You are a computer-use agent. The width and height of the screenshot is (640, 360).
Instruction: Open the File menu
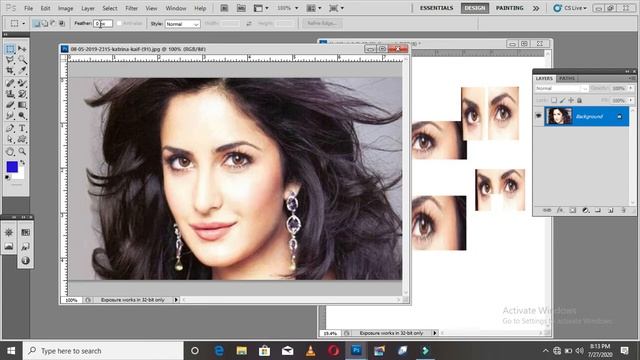coord(28,8)
